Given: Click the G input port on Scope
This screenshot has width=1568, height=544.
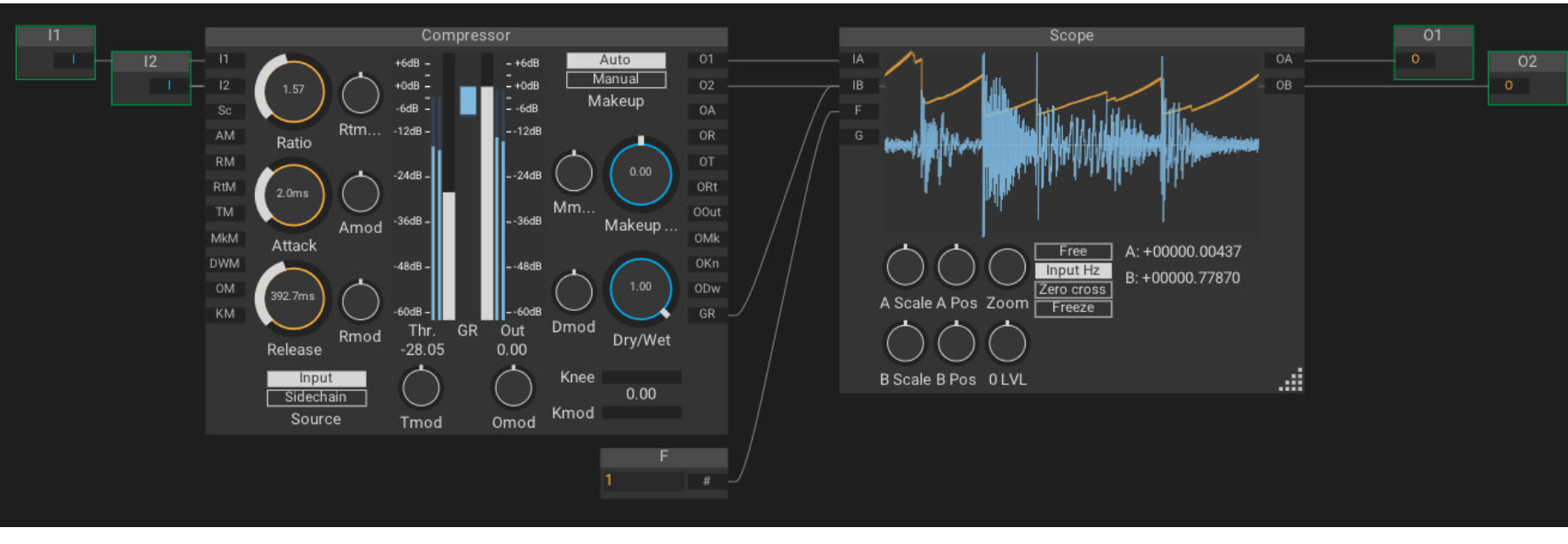Looking at the screenshot, I should [x=858, y=136].
